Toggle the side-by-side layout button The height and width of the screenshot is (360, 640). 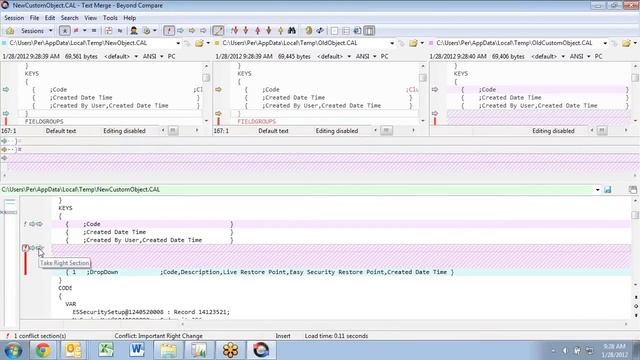point(369,31)
